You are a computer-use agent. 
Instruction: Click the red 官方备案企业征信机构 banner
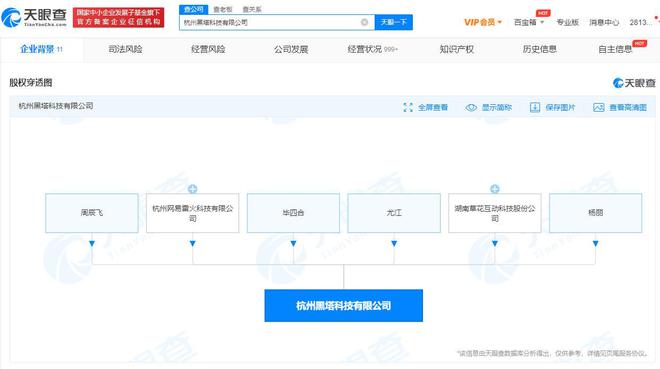(118, 17)
